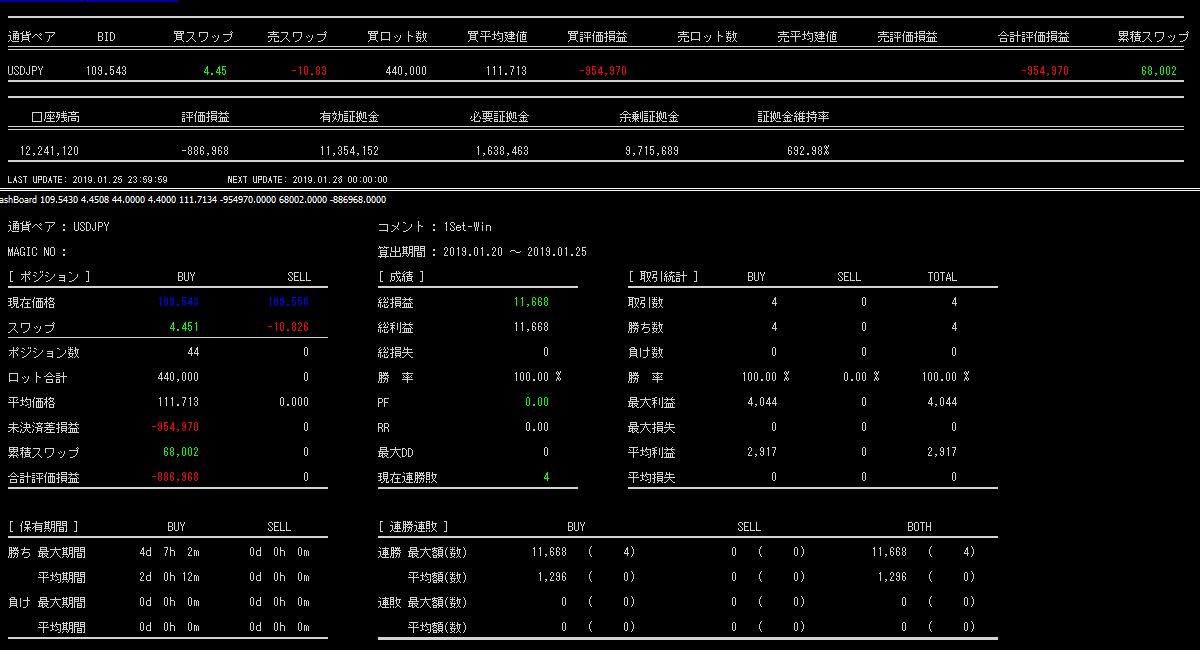Click the [保有期間] section header
Screen dimensions: 1200x650
43,527
